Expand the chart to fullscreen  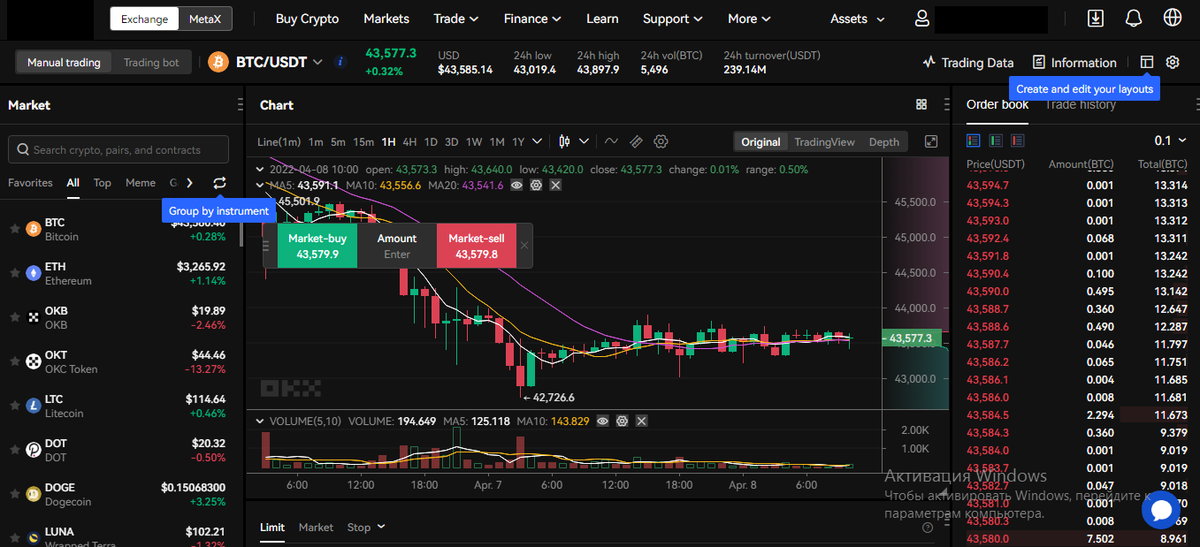(x=931, y=142)
